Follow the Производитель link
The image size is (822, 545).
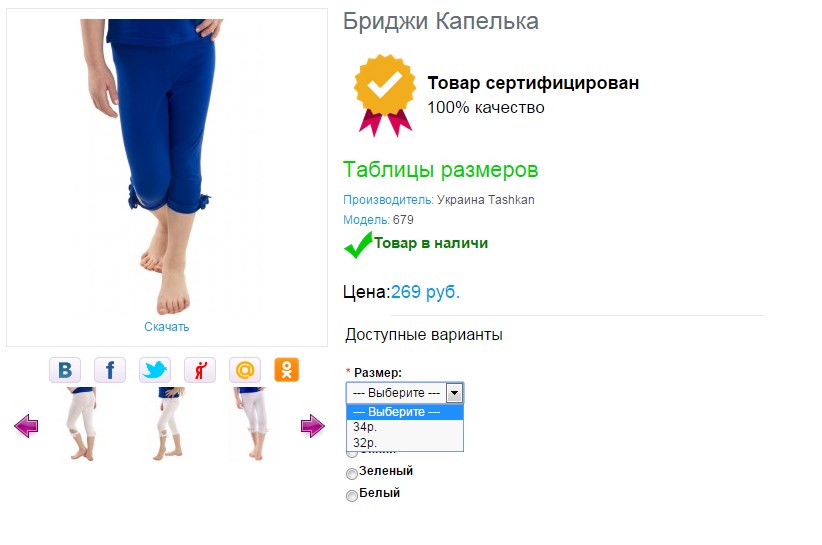[388, 200]
